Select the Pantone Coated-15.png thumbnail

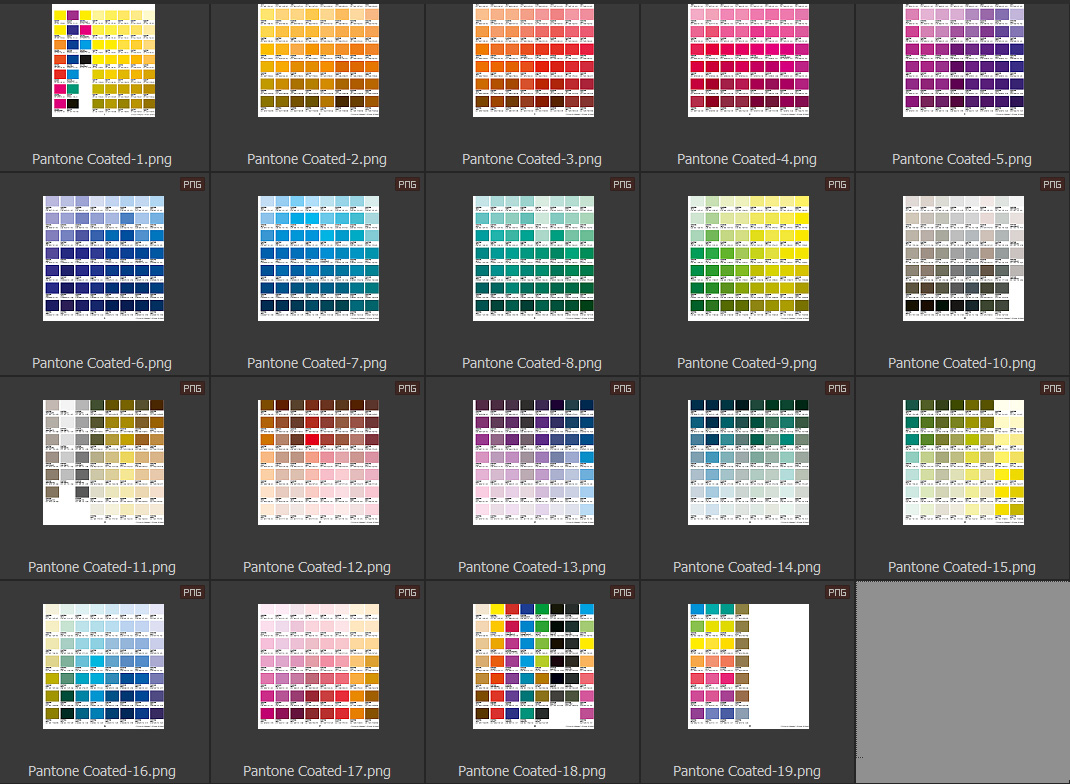[x=964, y=463]
